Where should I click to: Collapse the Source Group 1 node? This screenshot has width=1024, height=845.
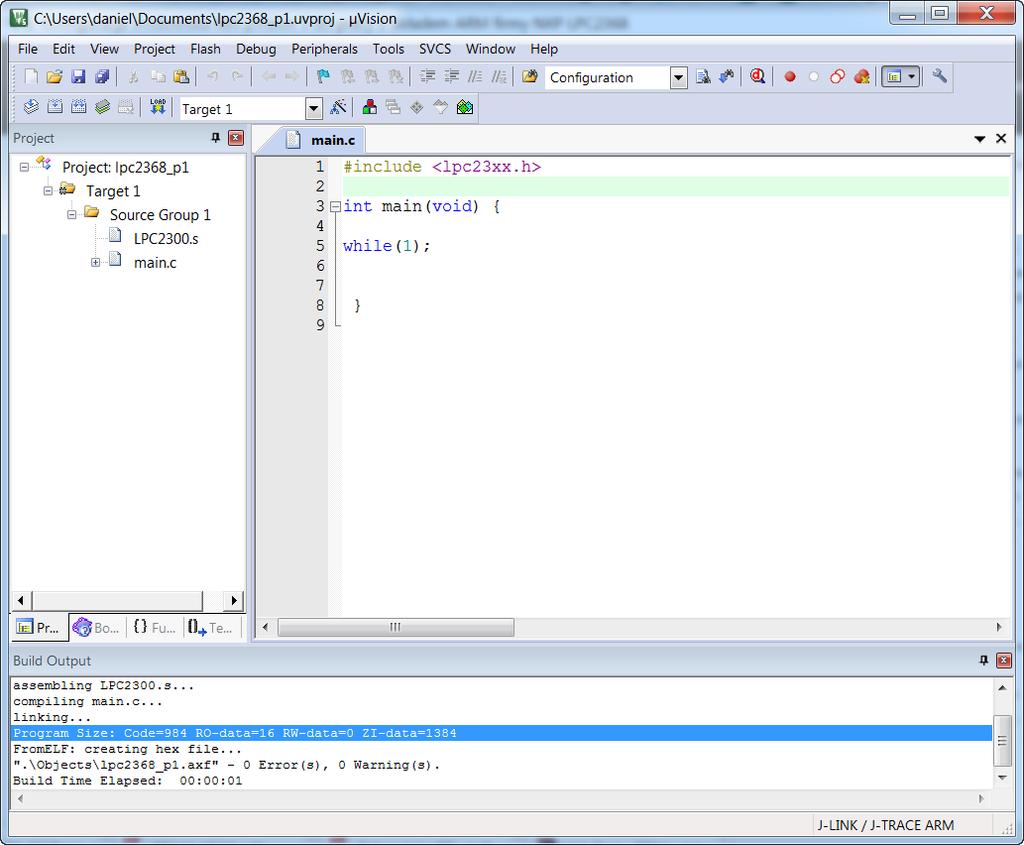coord(72,215)
